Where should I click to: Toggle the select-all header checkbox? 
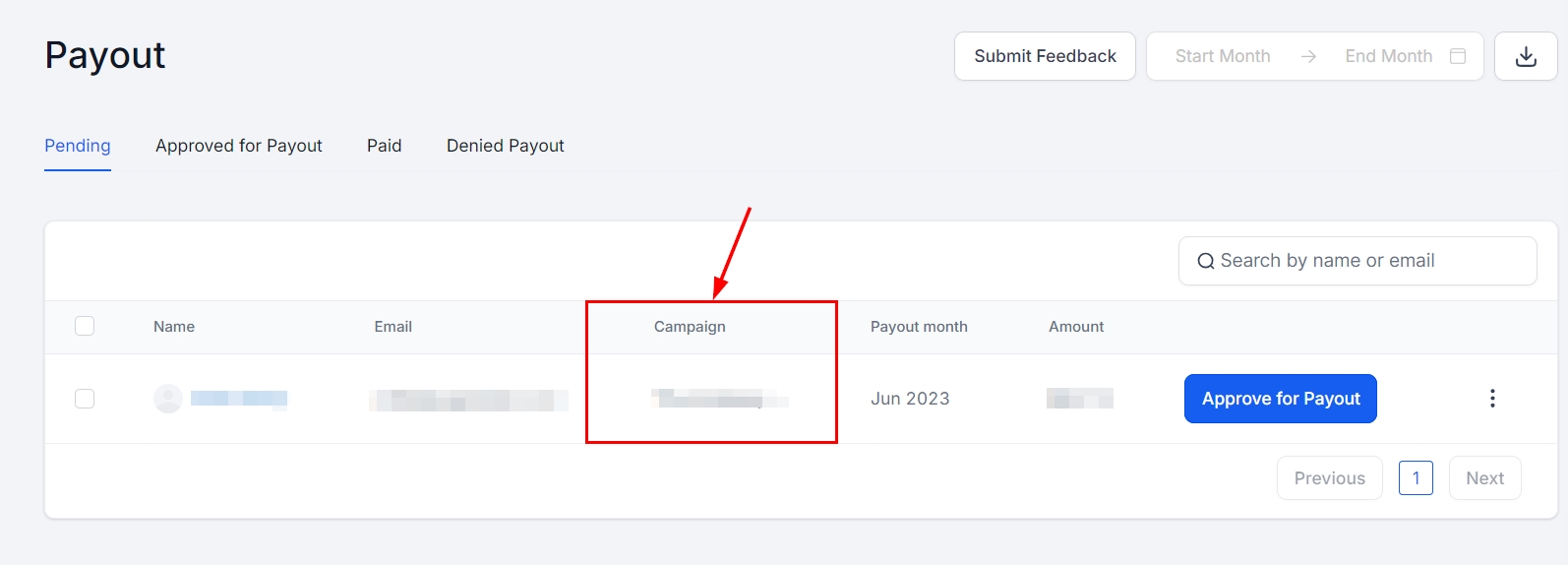point(85,326)
